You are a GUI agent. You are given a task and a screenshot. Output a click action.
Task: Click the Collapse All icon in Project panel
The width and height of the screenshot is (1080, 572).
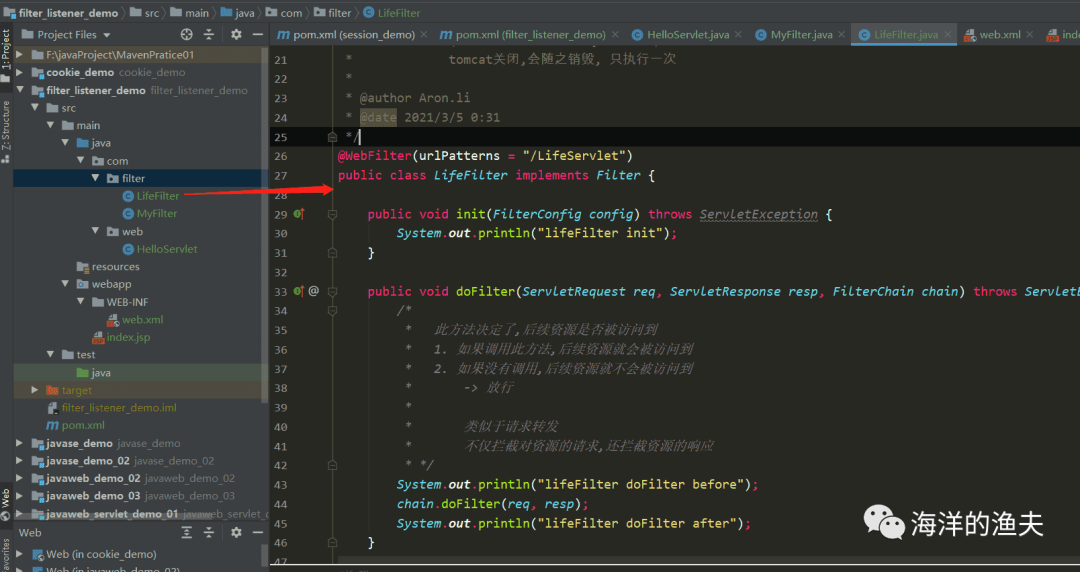tap(209, 34)
